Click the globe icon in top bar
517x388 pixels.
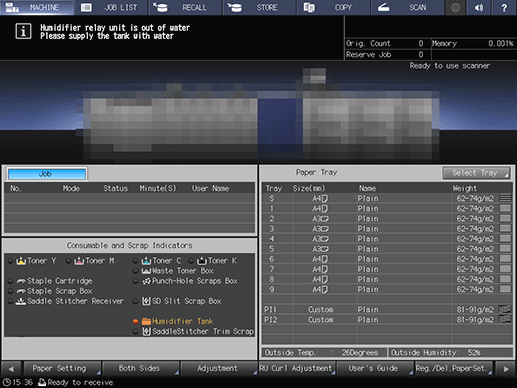[456, 7]
